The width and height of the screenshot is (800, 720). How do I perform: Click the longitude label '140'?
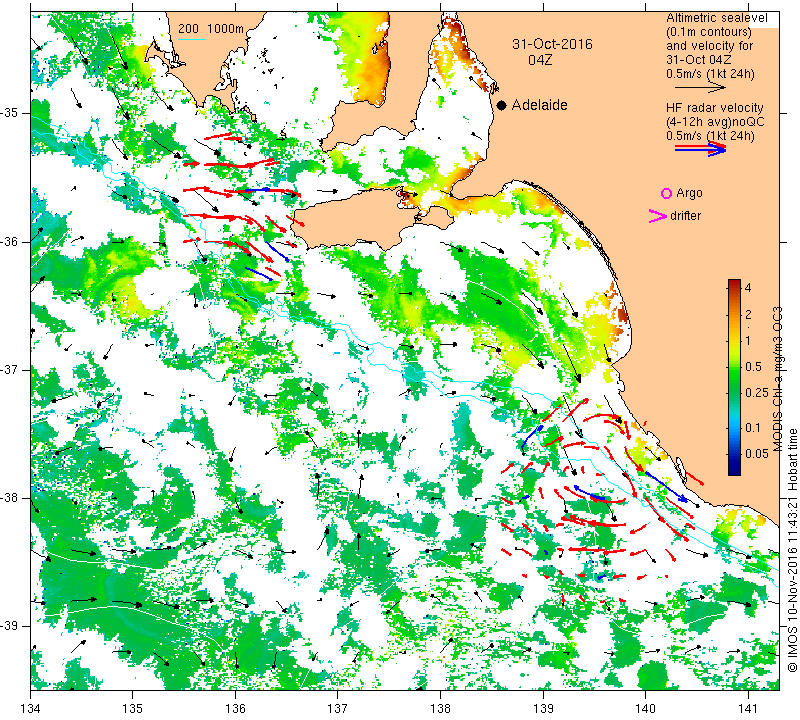pos(645,708)
